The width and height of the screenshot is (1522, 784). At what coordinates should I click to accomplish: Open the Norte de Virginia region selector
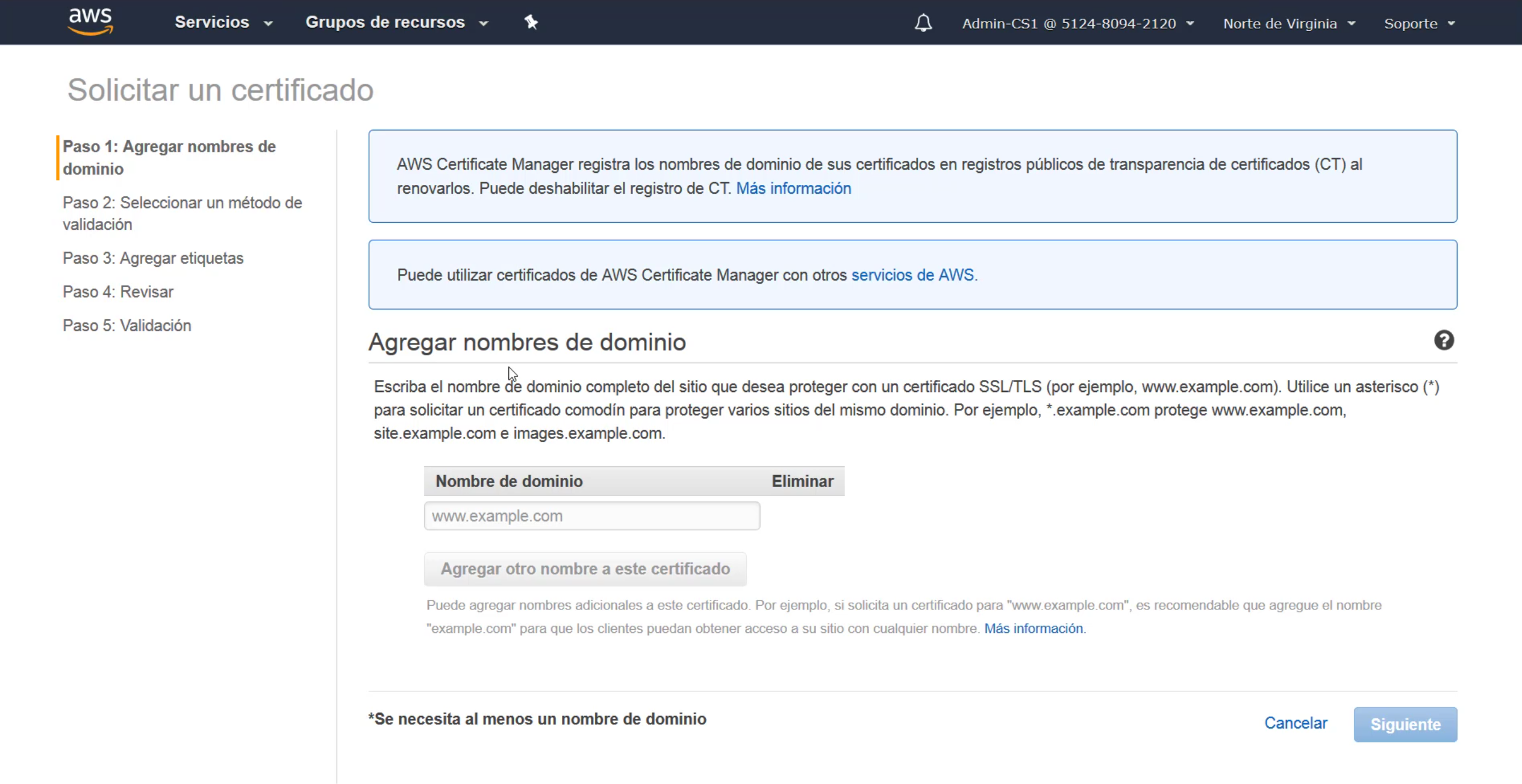(1288, 23)
